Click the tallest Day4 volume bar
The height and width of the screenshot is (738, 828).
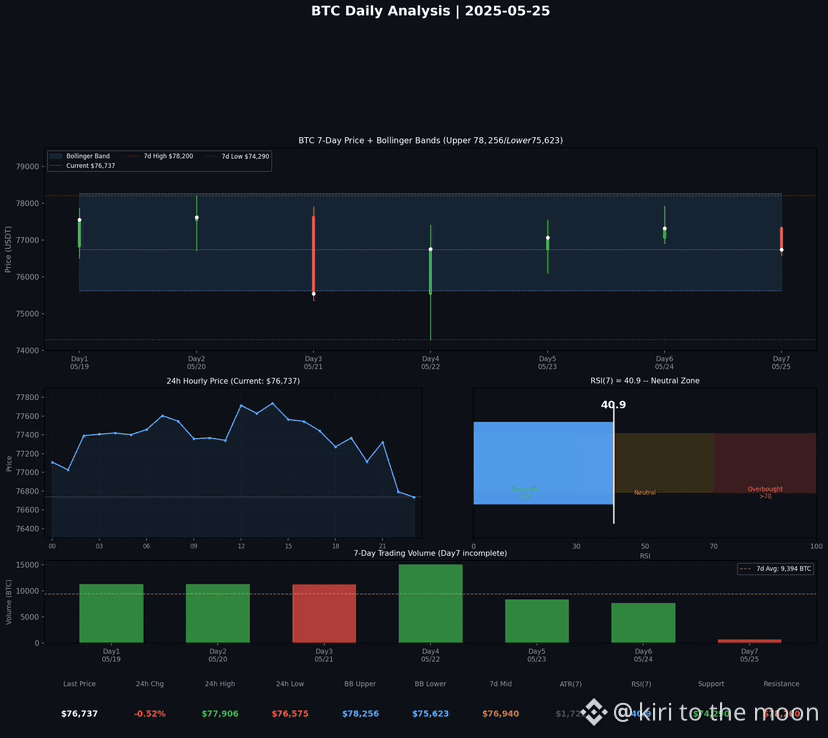pos(430,603)
